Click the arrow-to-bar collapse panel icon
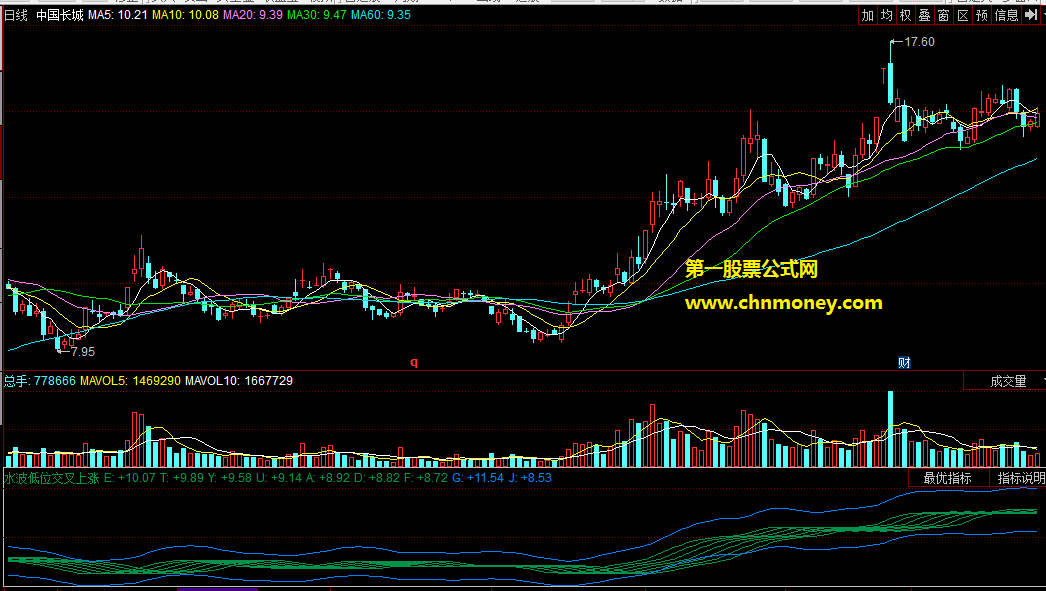 (1032, 15)
